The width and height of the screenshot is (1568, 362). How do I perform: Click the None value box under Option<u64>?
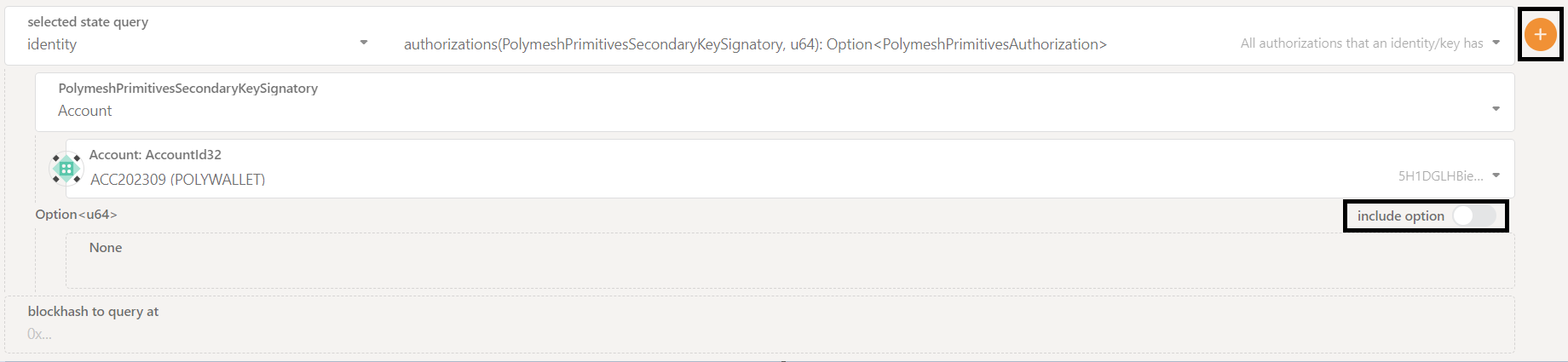790,261
